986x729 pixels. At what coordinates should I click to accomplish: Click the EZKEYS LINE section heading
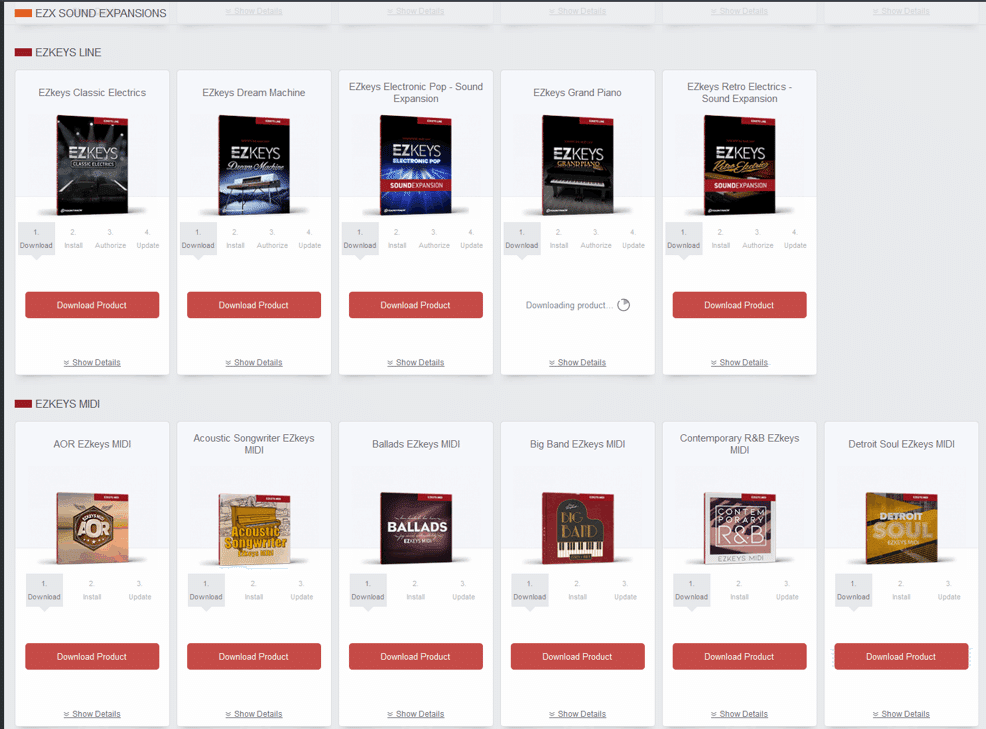pyautogui.click(x=68, y=52)
